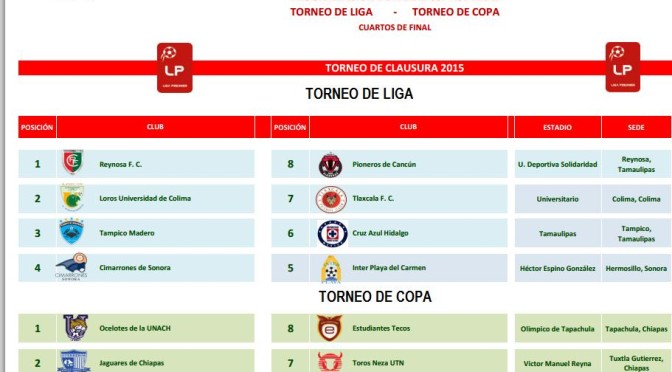Click the TORNEO DE COPA section heading
Image resolution: width=672 pixels, height=372 pixels.
[375, 297]
